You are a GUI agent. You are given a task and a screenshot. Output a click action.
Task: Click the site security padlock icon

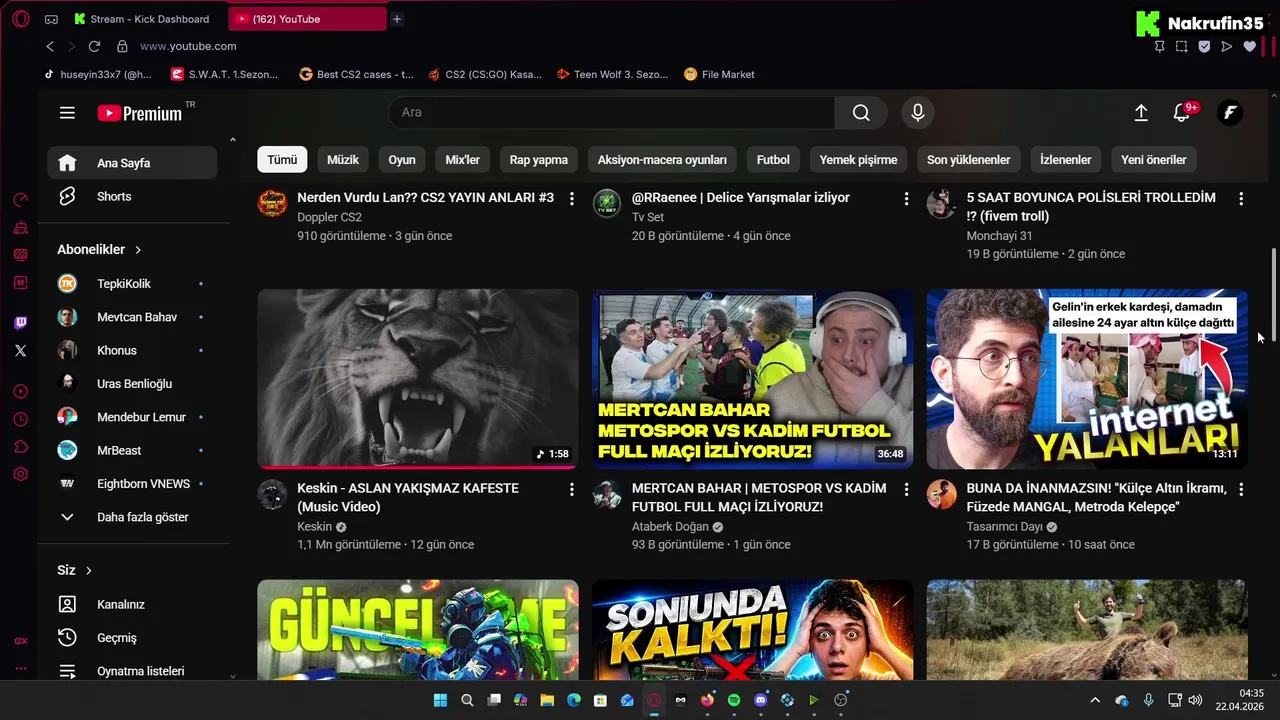(122, 46)
